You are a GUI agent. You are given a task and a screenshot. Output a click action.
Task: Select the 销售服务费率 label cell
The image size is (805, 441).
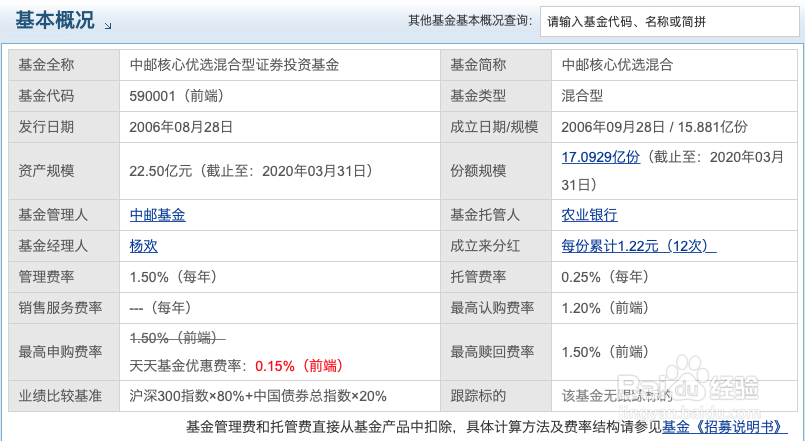pos(64,308)
